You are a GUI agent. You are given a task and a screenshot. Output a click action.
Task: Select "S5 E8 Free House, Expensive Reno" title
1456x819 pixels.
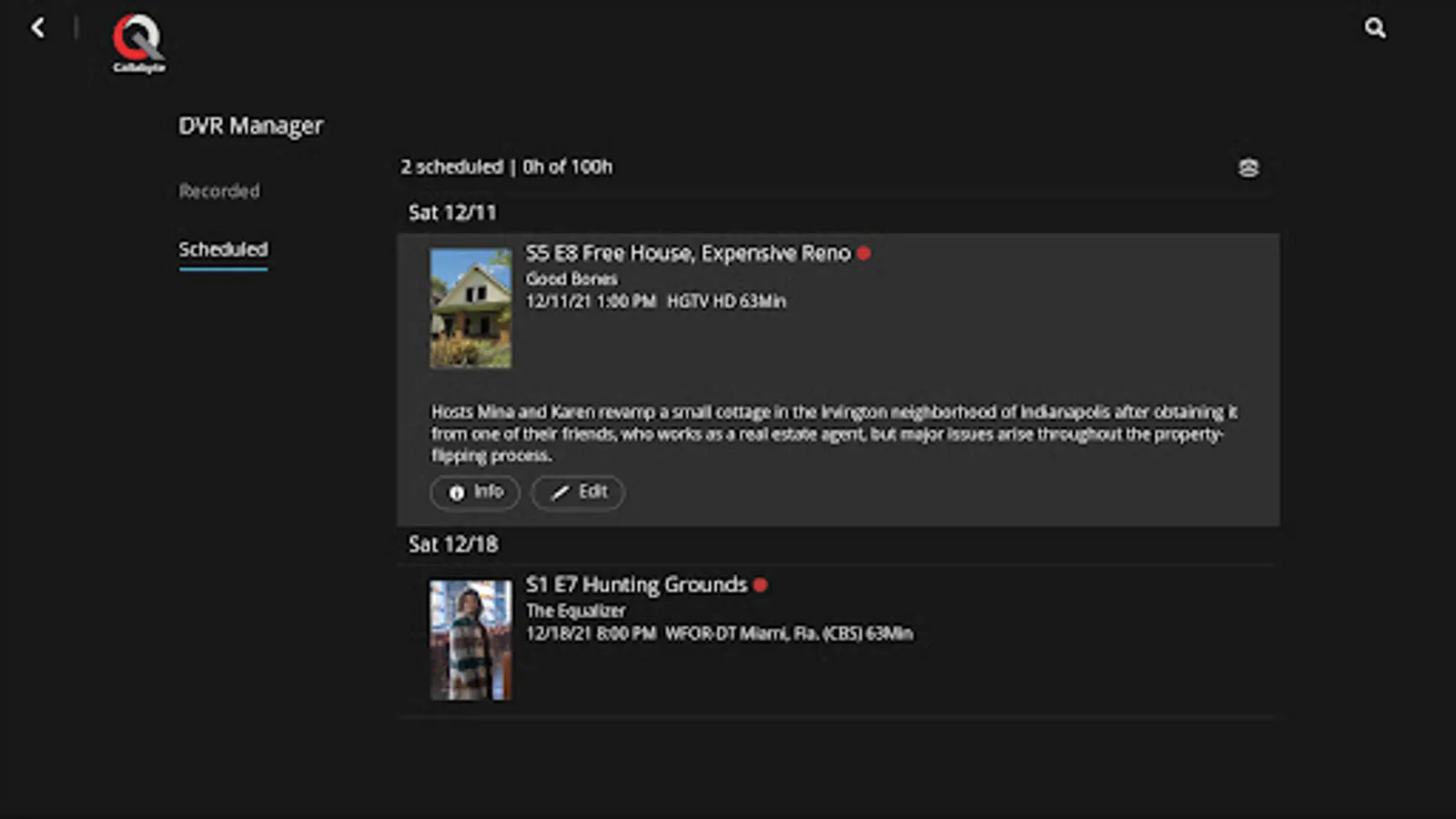click(x=688, y=254)
